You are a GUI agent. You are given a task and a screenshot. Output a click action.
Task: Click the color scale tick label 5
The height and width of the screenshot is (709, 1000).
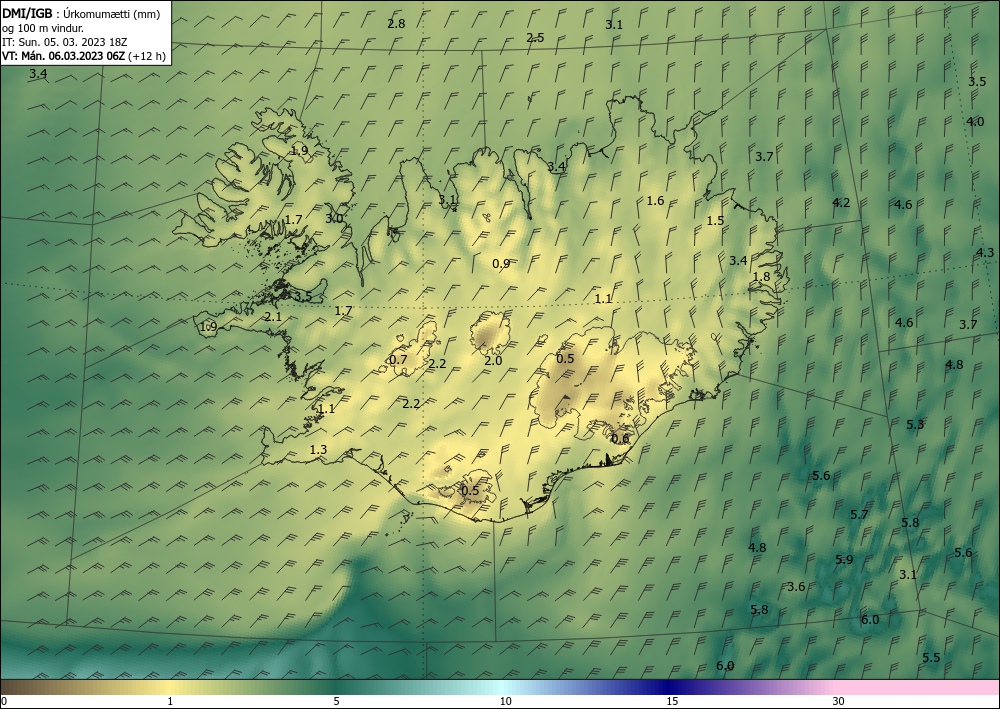pos(336,701)
